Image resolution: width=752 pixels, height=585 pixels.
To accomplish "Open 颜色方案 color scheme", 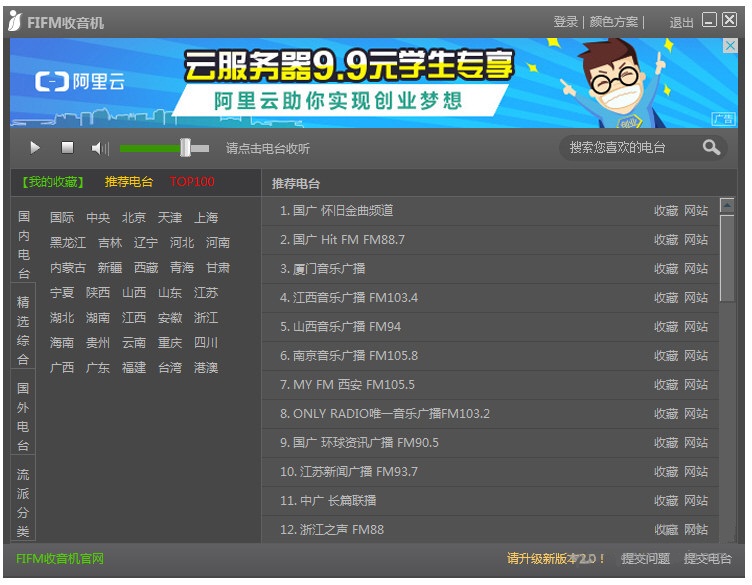I will [613, 22].
